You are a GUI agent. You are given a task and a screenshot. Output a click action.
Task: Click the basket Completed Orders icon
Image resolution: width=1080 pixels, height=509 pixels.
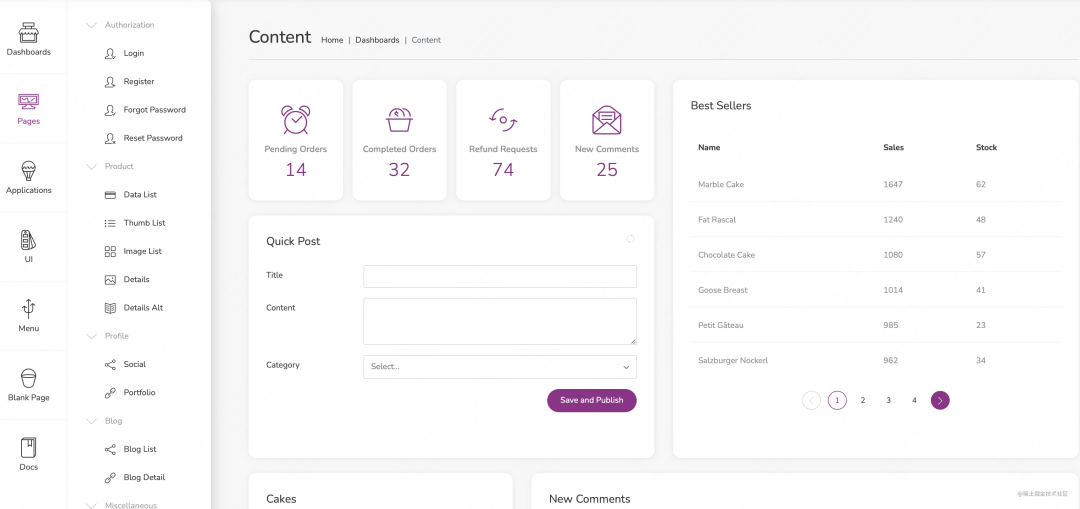tap(399, 120)
